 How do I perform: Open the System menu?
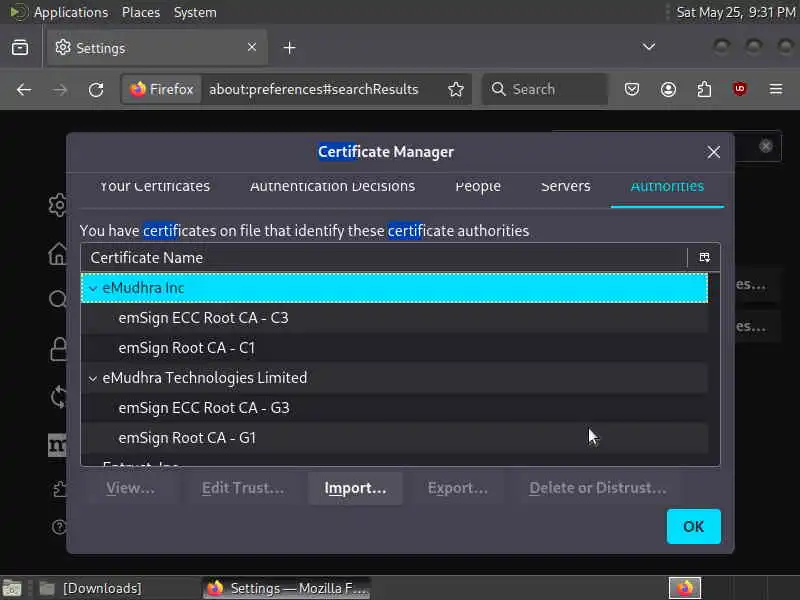click(195, 12)
